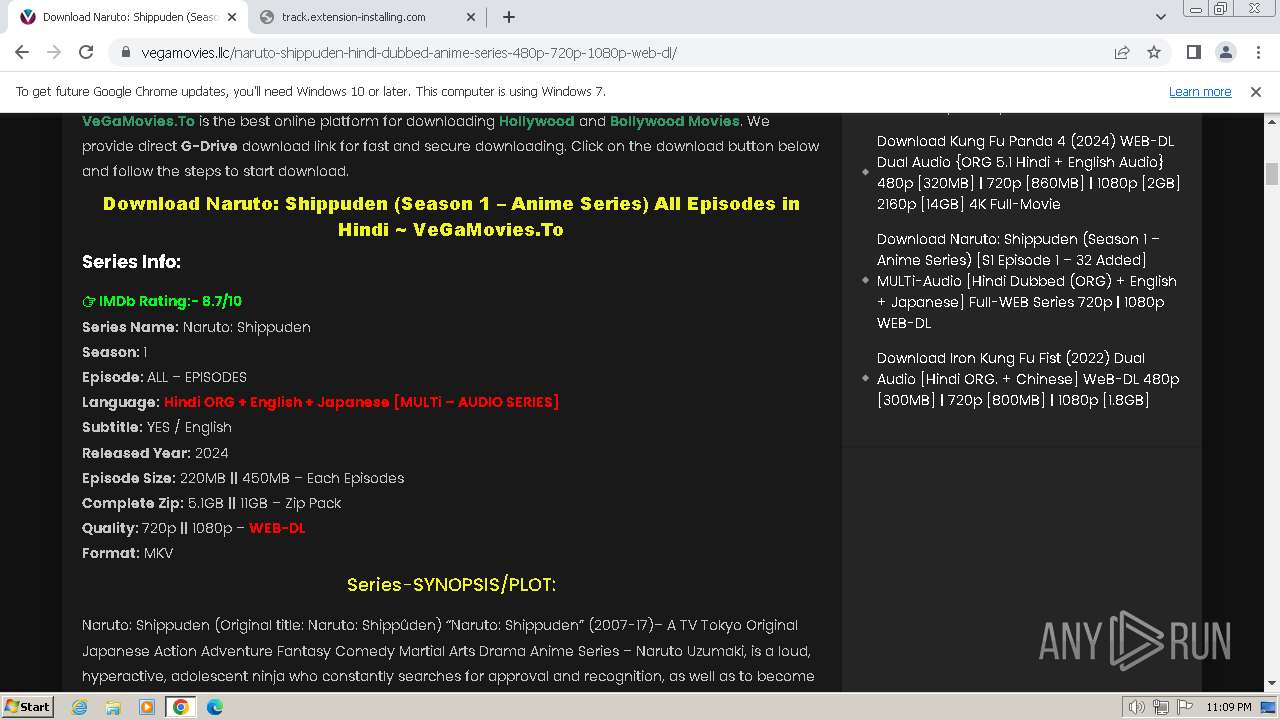Open the tab search dropdown
Viewport: 1280px width, 720px height.
(1160, 17)
